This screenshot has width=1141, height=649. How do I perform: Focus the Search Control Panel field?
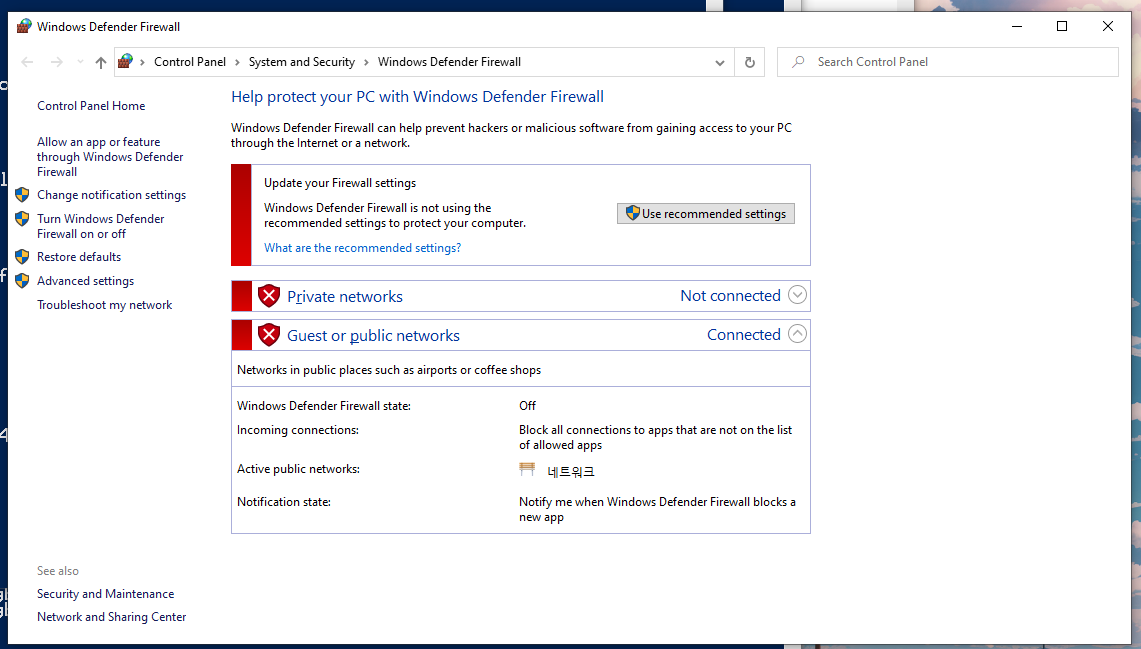947,62
